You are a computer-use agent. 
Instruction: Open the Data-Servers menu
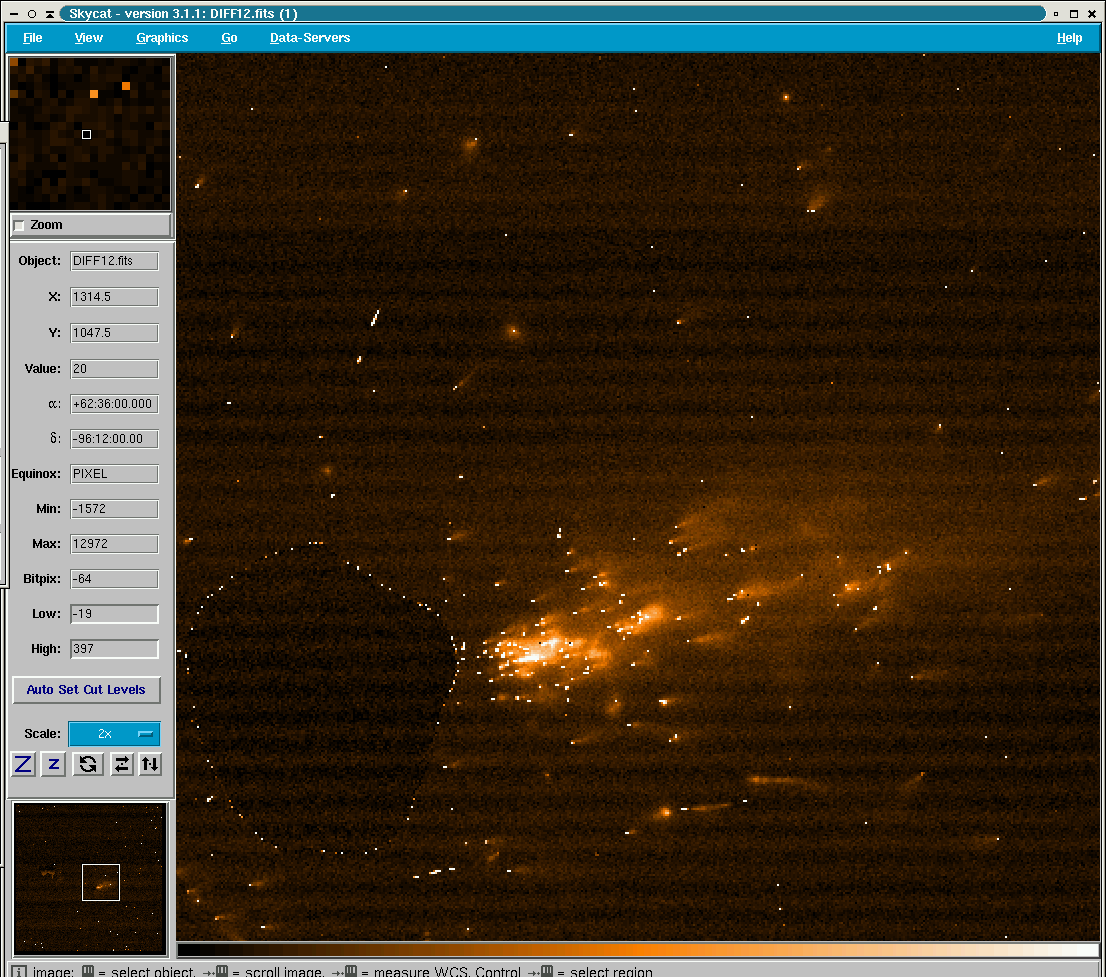tap(310, 38)
